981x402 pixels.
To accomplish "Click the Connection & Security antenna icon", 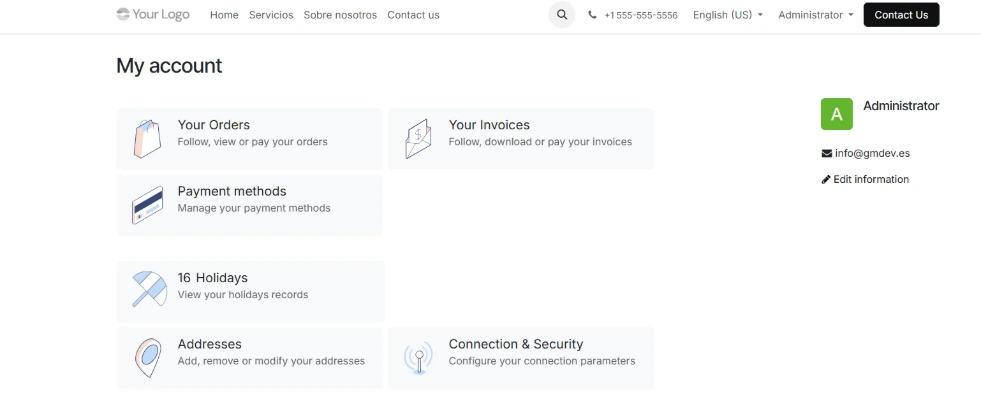I will click(x=418, y=357).
